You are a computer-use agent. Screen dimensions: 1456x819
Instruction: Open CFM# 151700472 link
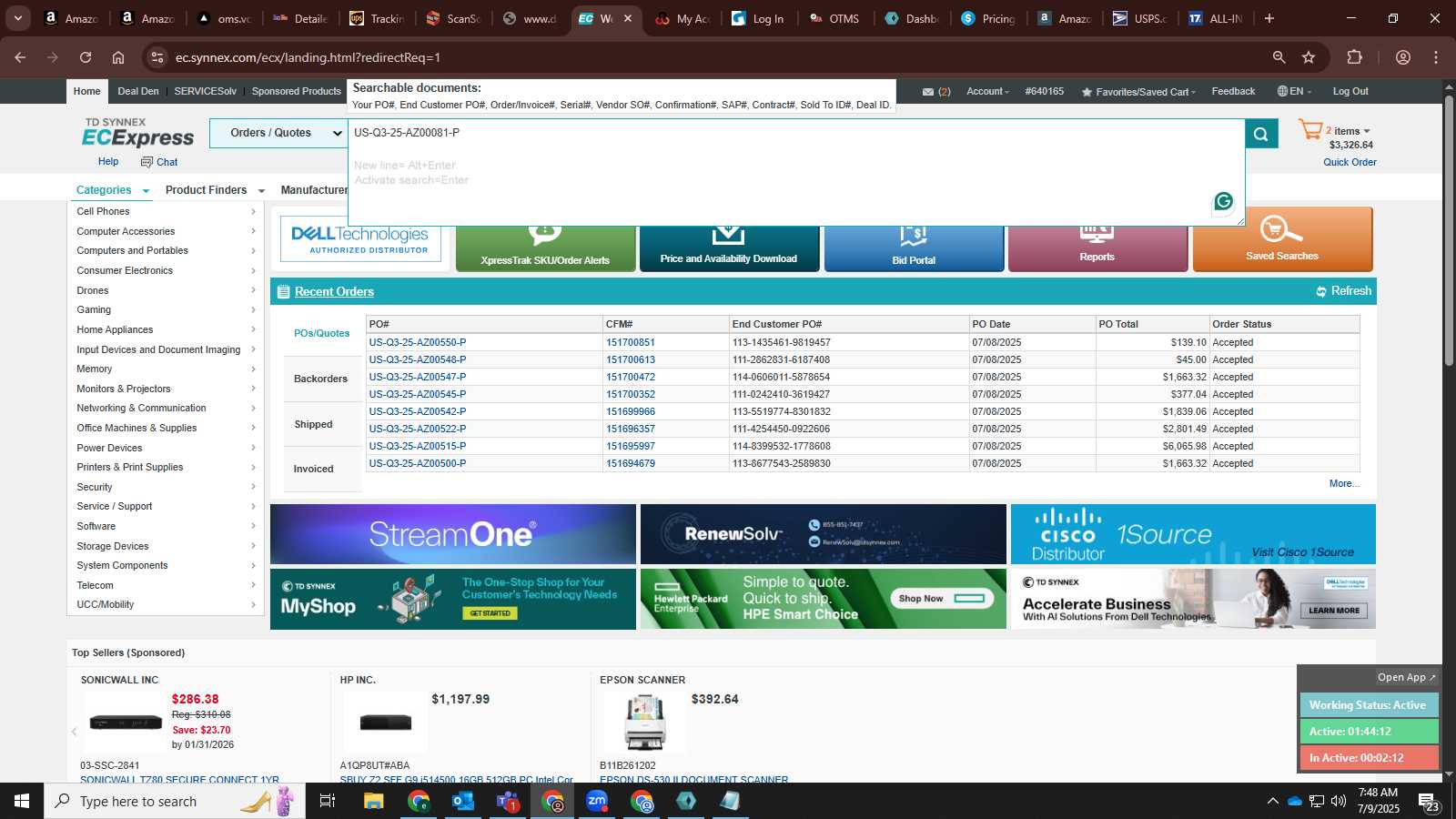(631, 377)
